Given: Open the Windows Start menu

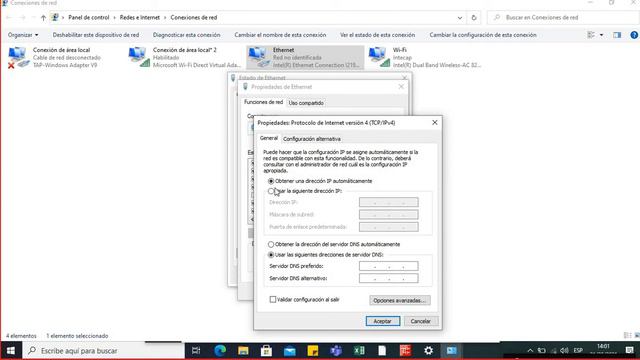Looking at the screenshot, I should click(11, 351).
